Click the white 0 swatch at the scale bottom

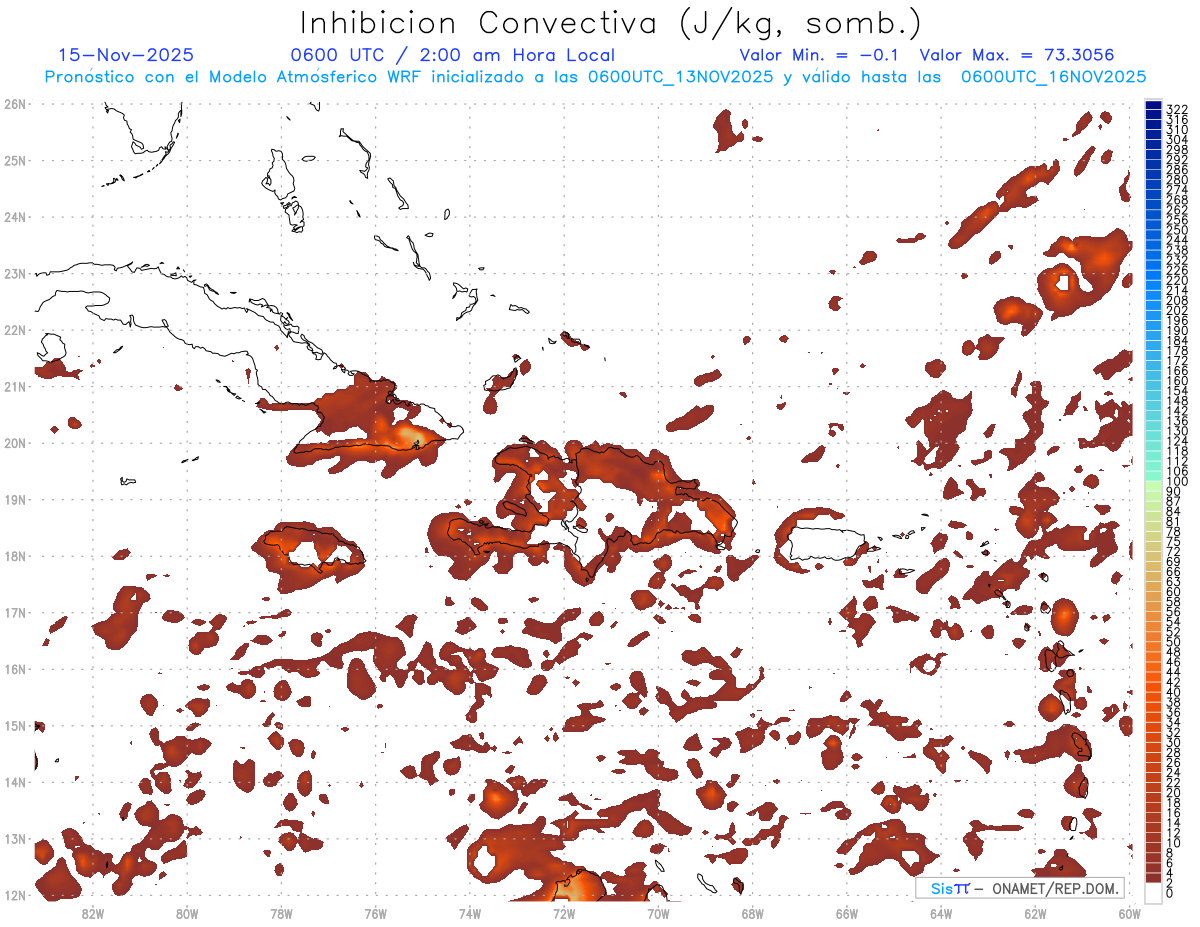click(1153, 892)
